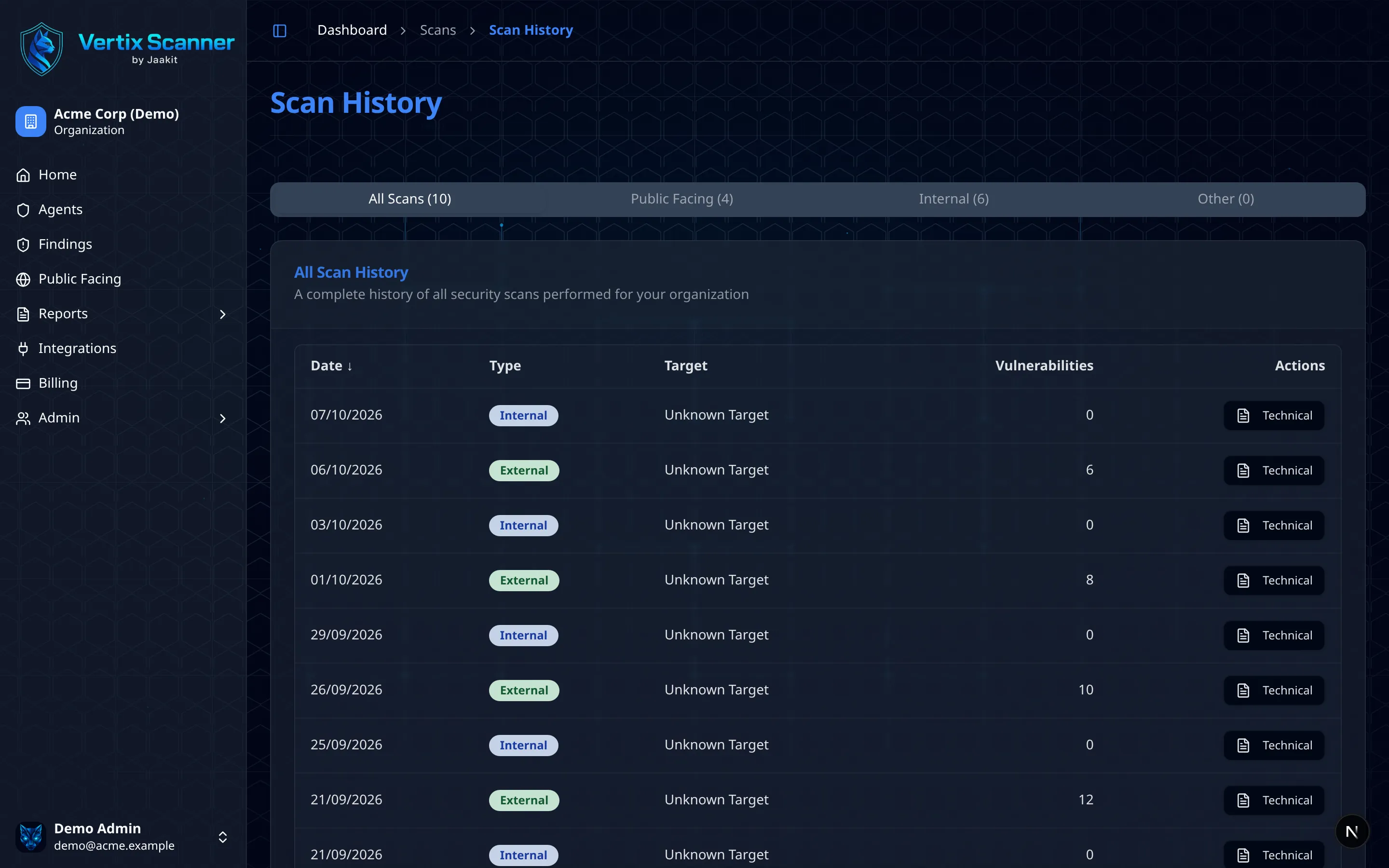Click vulnerabilities count 8
1389x868 pixels.
pyautogui.click(x=1089, y=580)
